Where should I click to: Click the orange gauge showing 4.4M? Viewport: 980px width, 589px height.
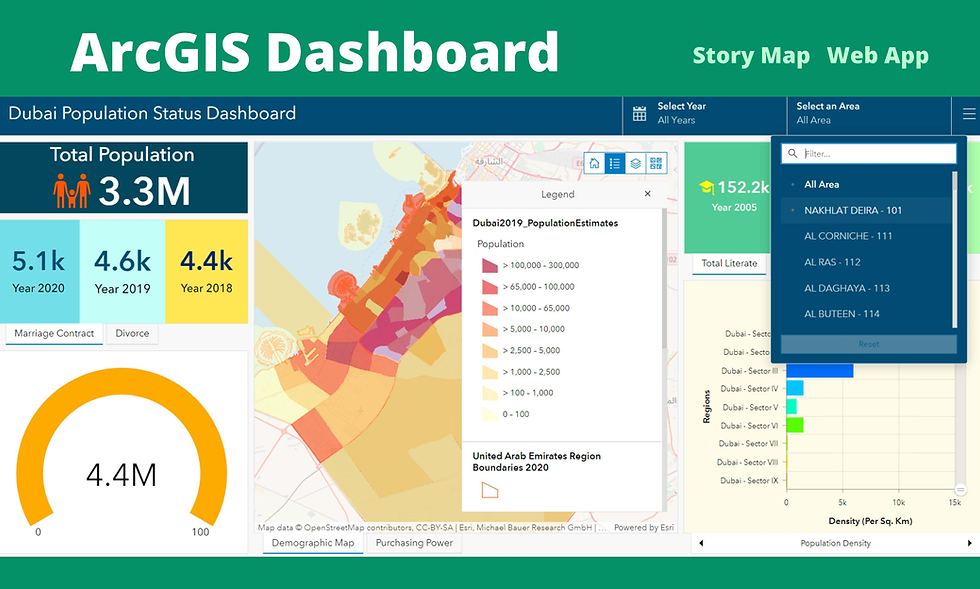tap(121, 446)
